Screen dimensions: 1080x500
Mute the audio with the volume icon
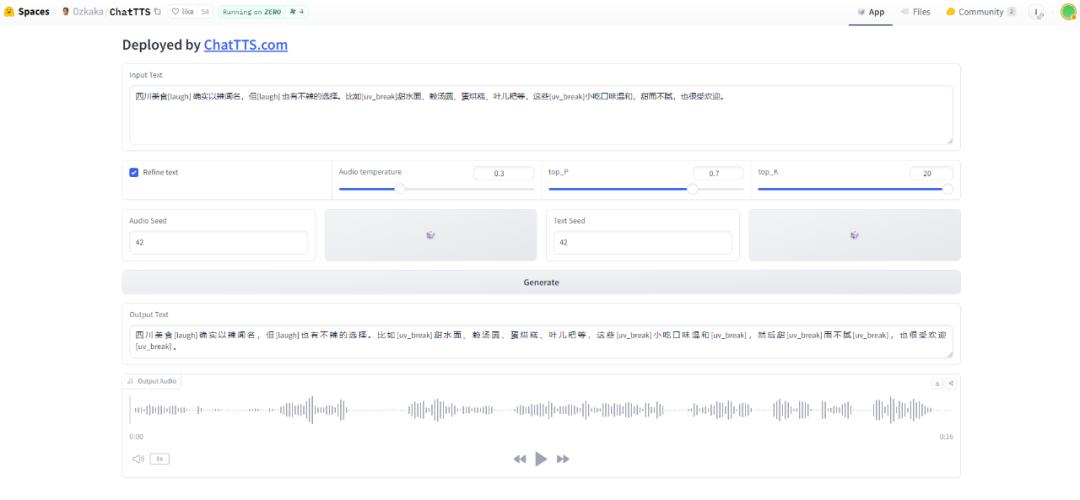pos(138,459)
